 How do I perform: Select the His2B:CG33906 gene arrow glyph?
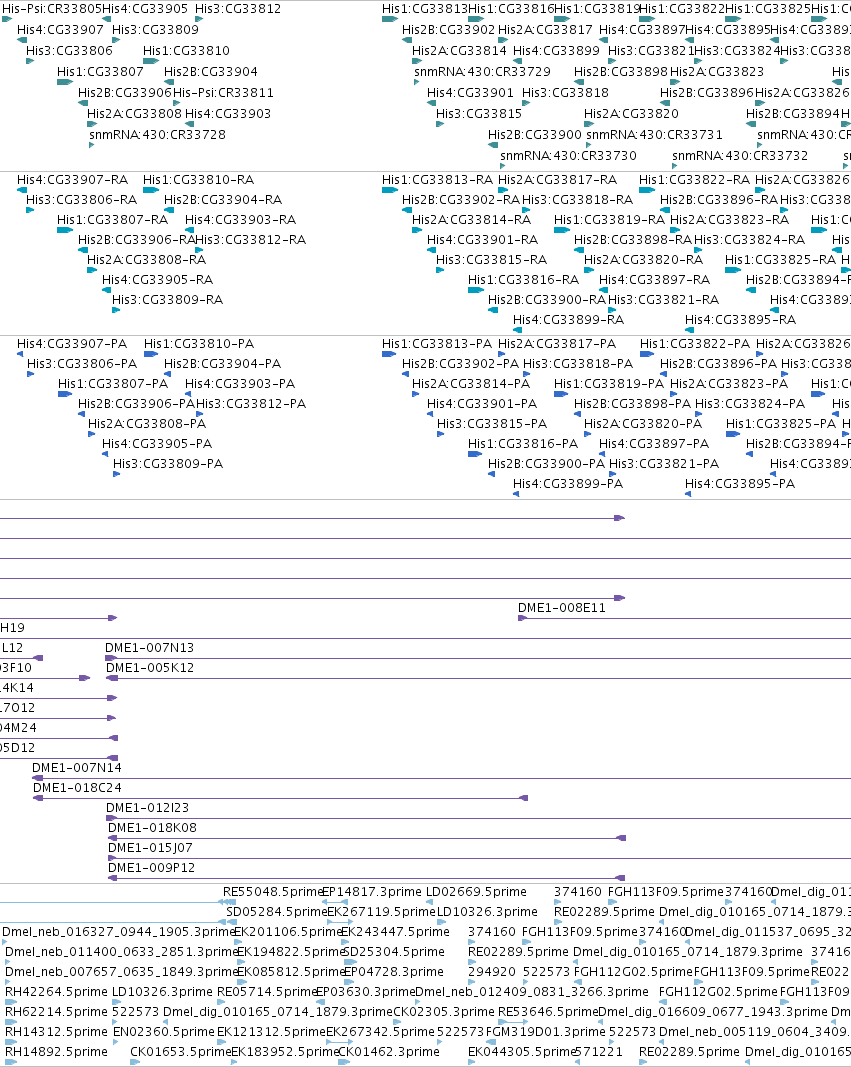83,103
